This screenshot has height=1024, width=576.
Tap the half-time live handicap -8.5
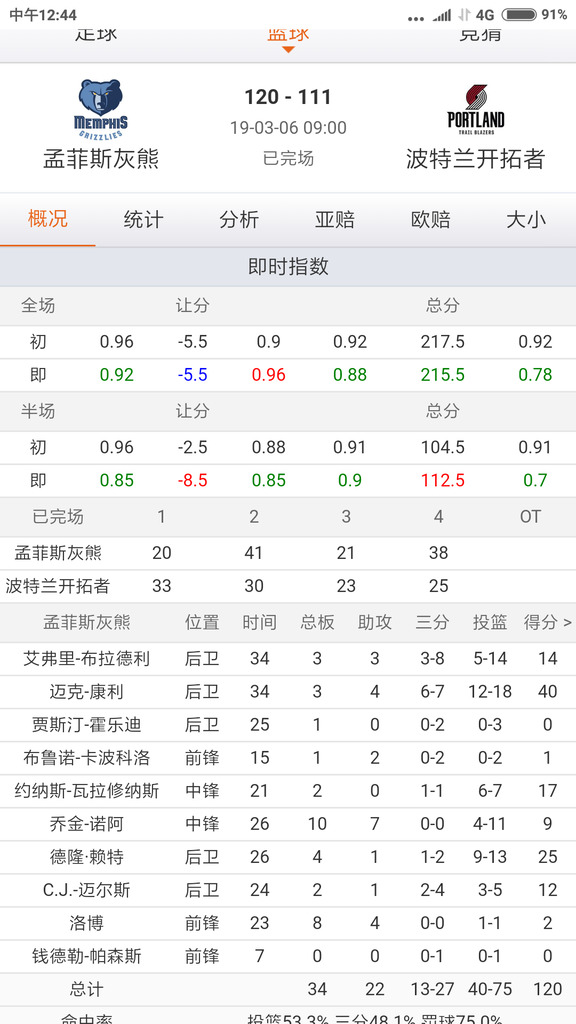click(x=193, y=481)
